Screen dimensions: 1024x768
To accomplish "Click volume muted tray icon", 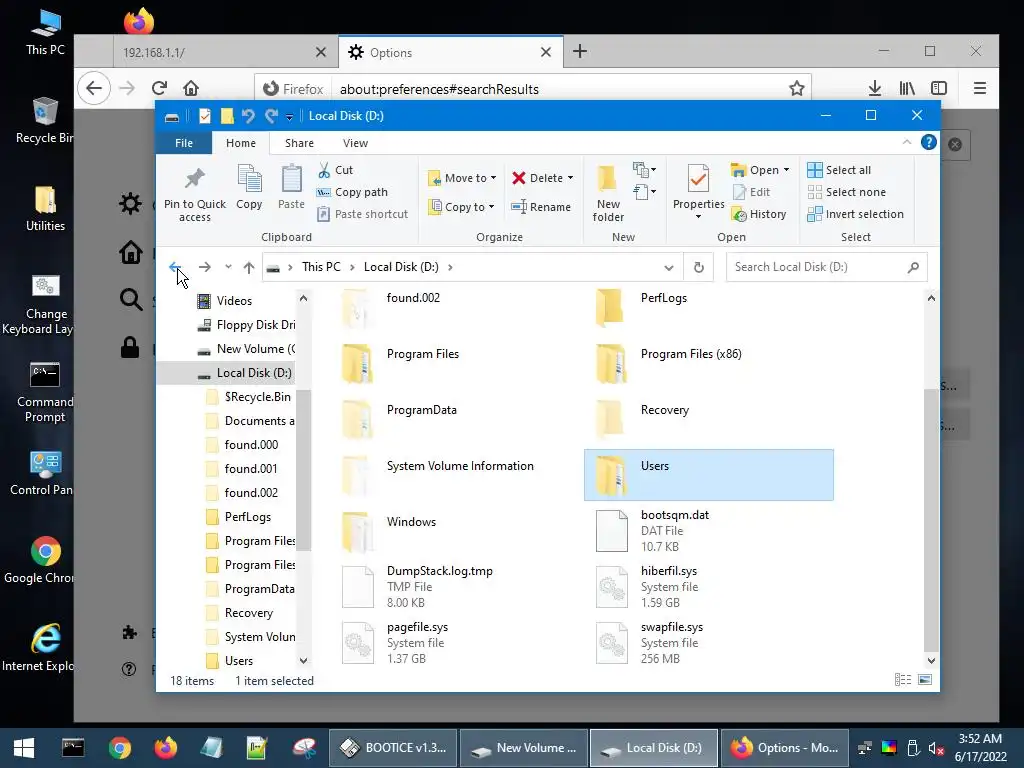I will 936,748.
